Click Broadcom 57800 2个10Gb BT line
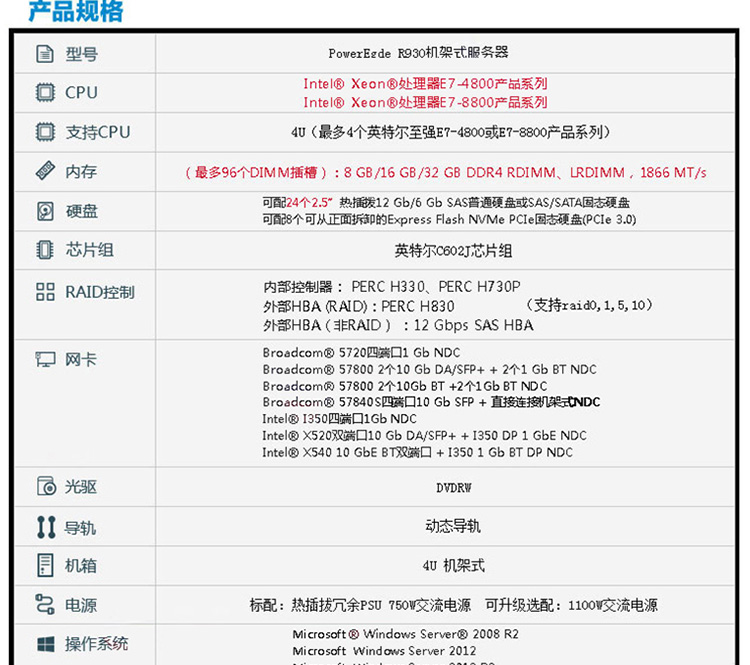Image resolution: width=750 pixels, height=665 pixels. 405,386
